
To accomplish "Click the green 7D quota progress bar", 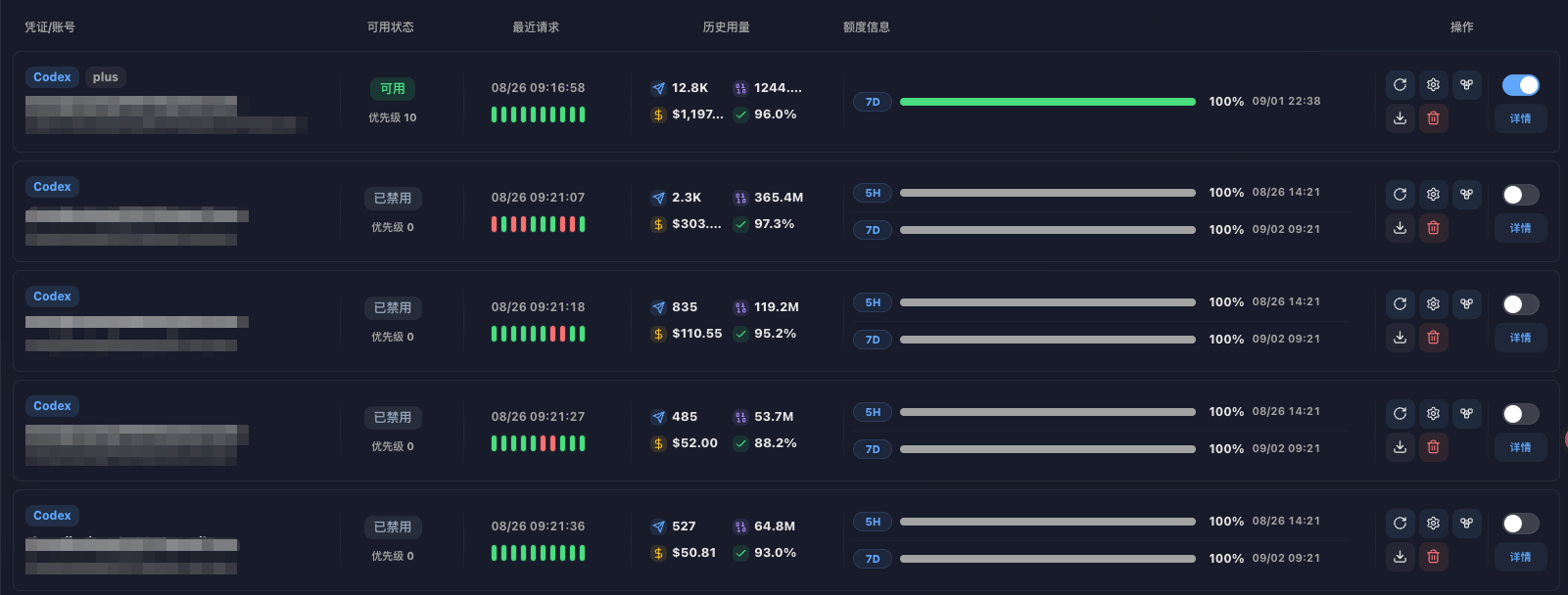I will click(1047, 102).
